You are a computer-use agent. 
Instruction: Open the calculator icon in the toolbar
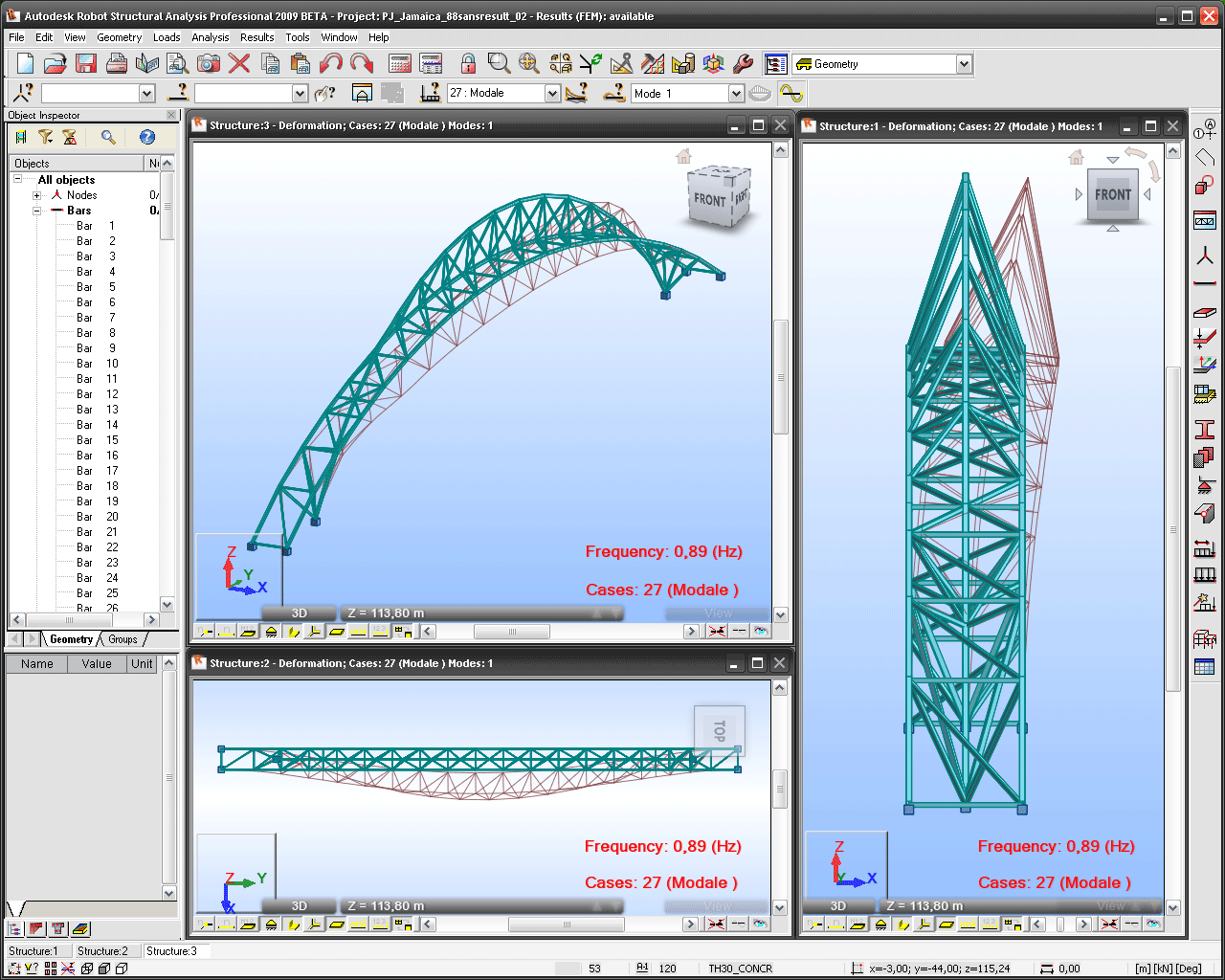coord(400,64)
